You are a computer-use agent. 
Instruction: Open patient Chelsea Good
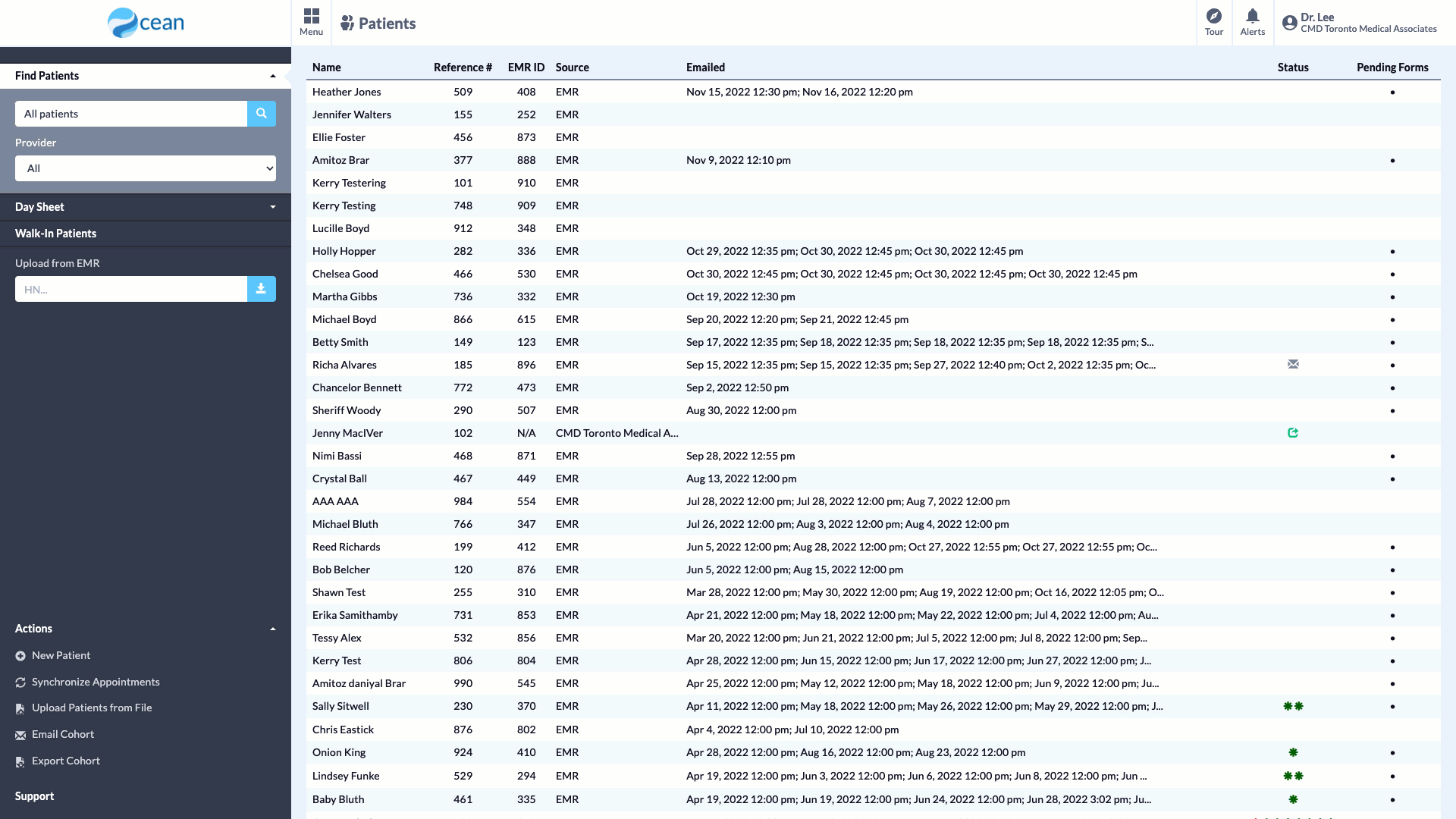coord(345,274)
